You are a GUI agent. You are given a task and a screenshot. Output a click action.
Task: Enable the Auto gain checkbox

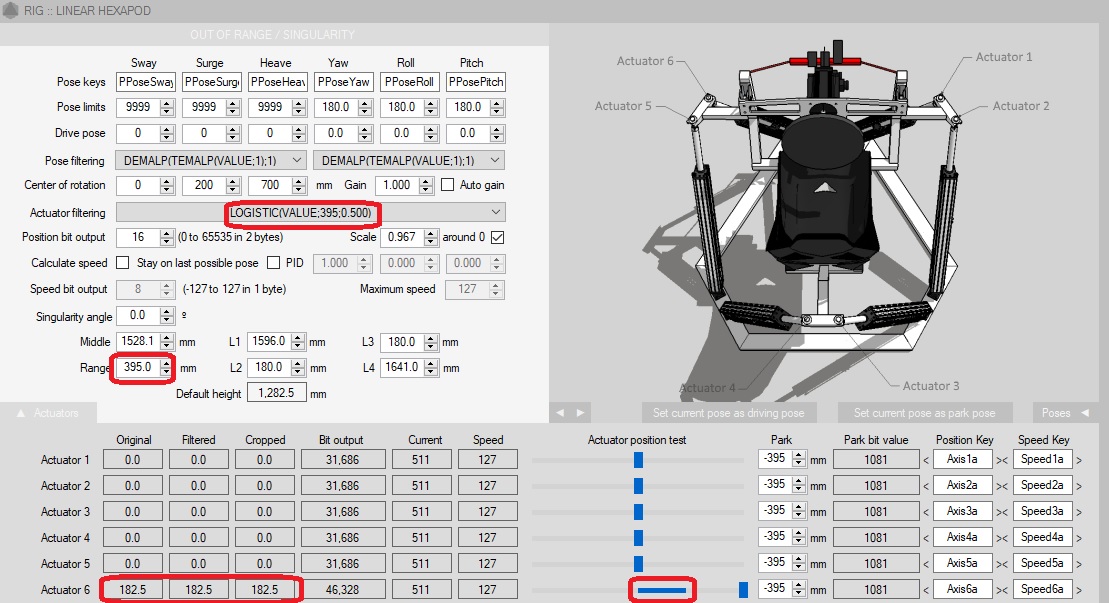(447, 185)
